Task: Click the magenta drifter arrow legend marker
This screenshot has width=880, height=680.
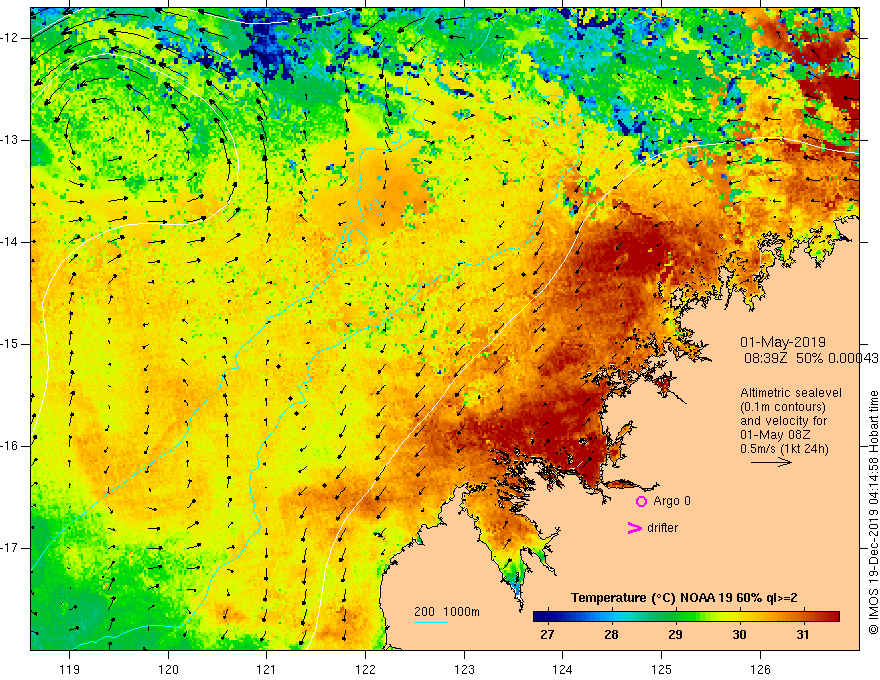Action: point(635,528)
